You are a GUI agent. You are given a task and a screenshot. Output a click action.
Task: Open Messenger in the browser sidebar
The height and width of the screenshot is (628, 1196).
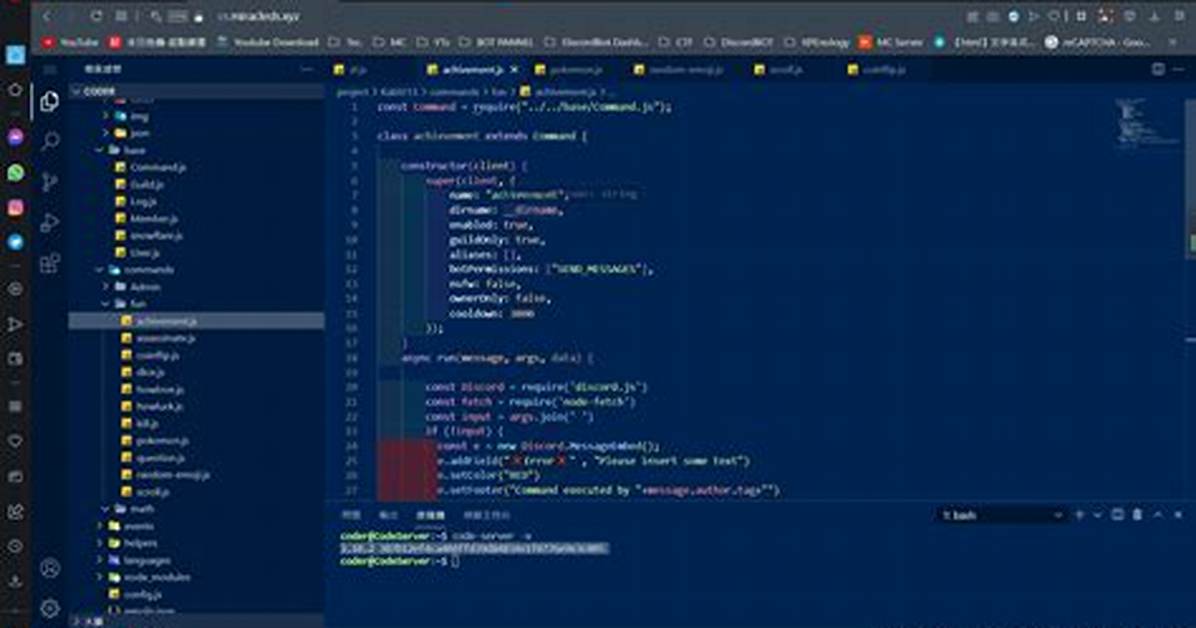tap(15, 137)
